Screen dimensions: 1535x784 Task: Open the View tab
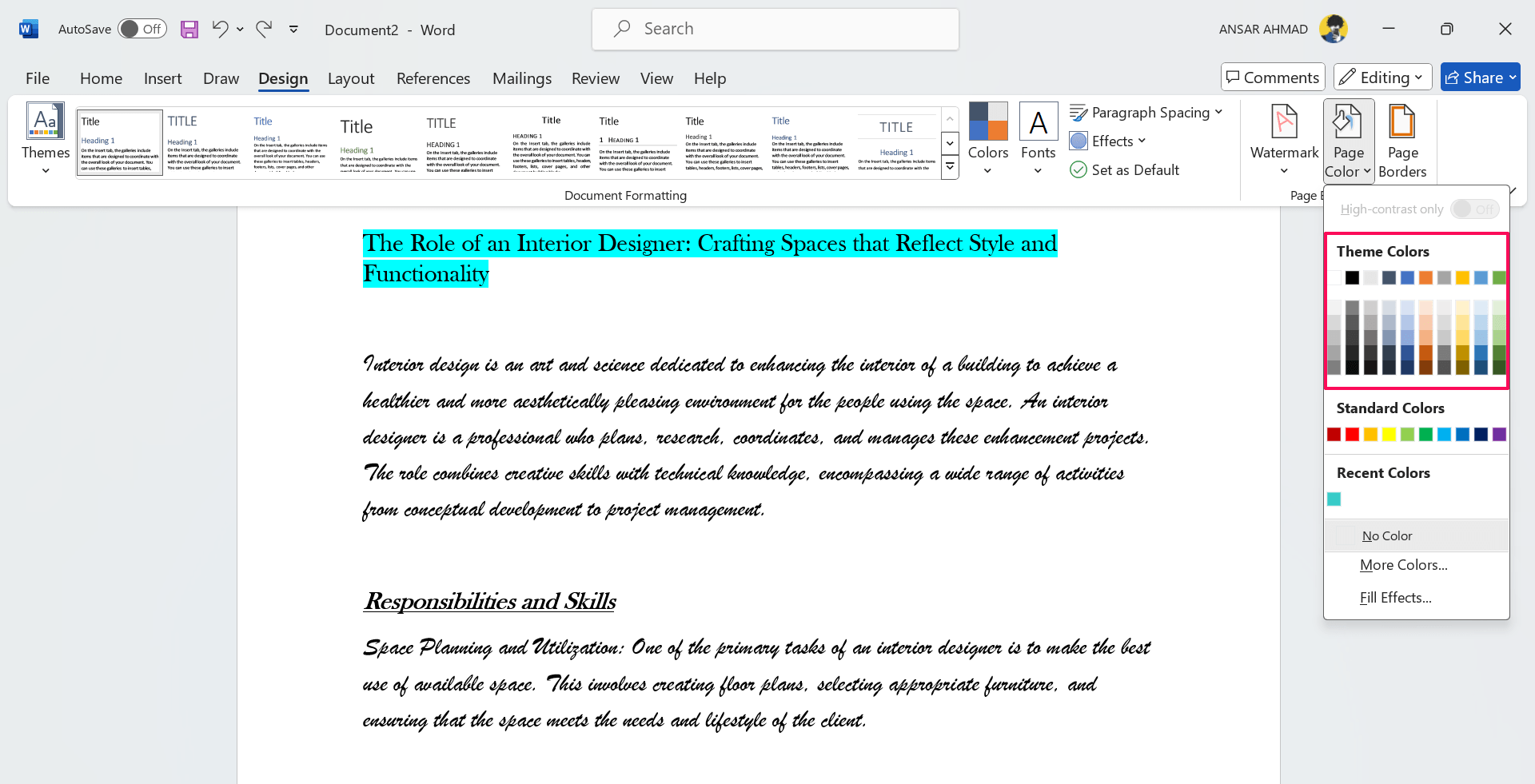[x=656, y=78]
